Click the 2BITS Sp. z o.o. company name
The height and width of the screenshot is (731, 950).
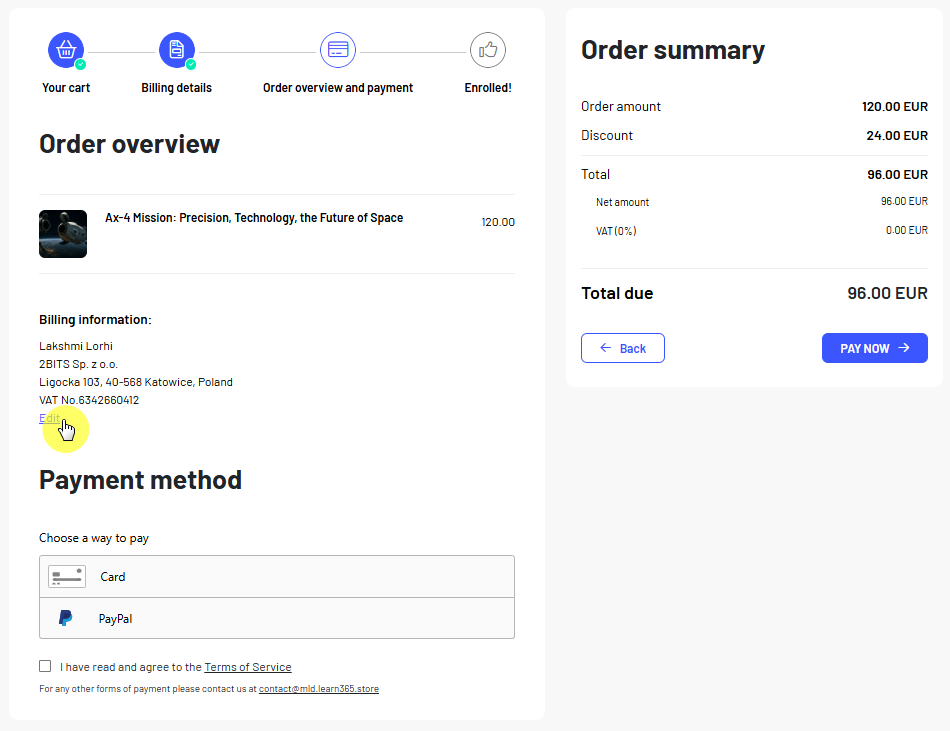pos(78,364)
